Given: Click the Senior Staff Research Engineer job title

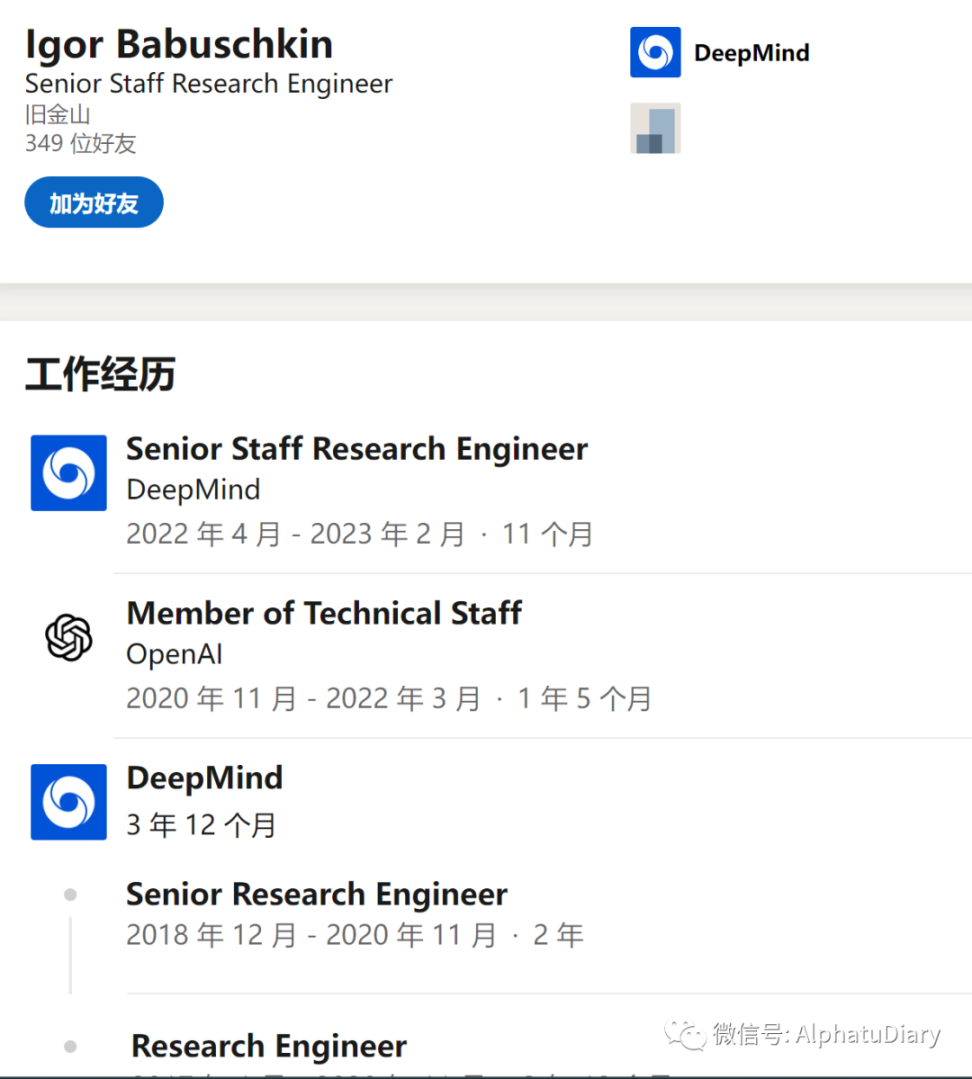Looking at the screenshot, I should pos(357,448).
